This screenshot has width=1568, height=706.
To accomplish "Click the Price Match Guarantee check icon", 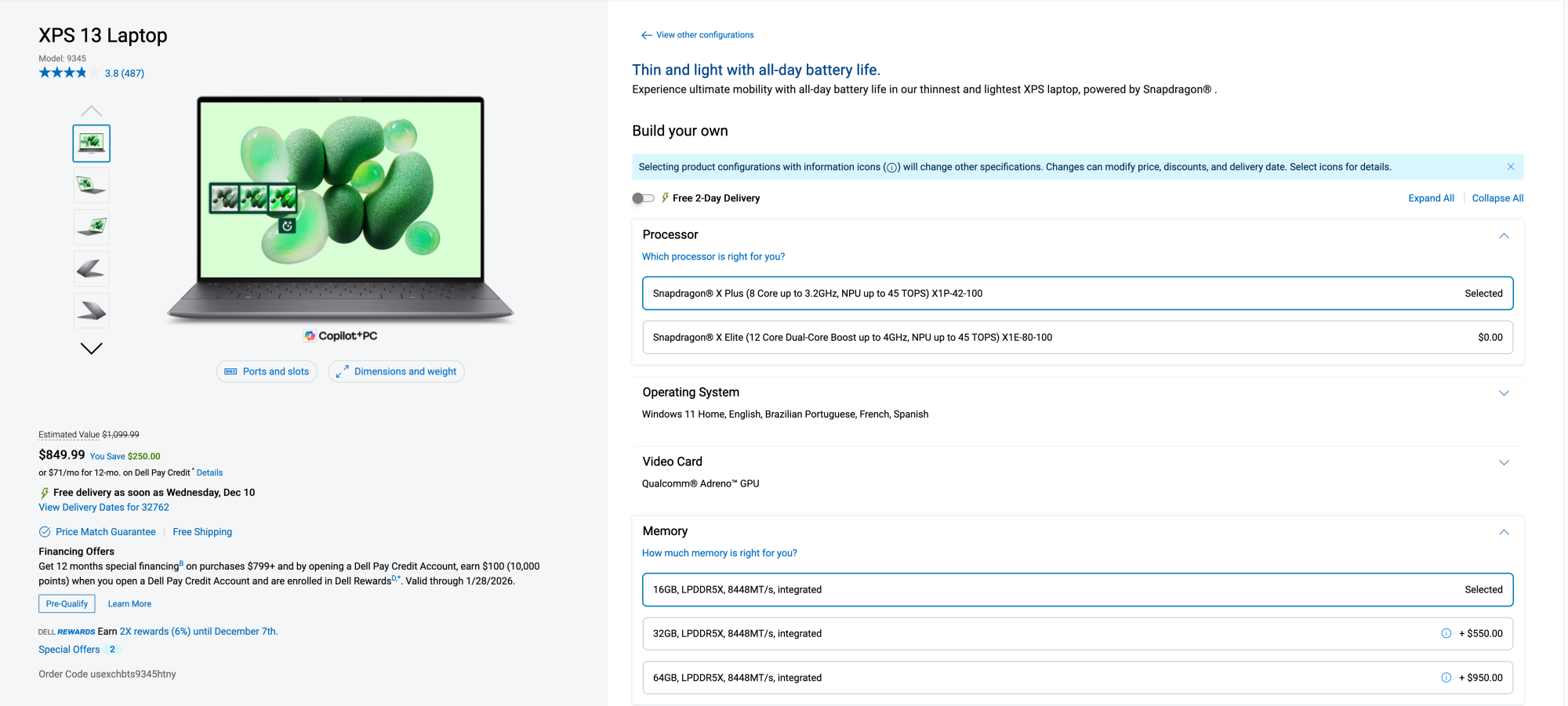I will point(45,532).
